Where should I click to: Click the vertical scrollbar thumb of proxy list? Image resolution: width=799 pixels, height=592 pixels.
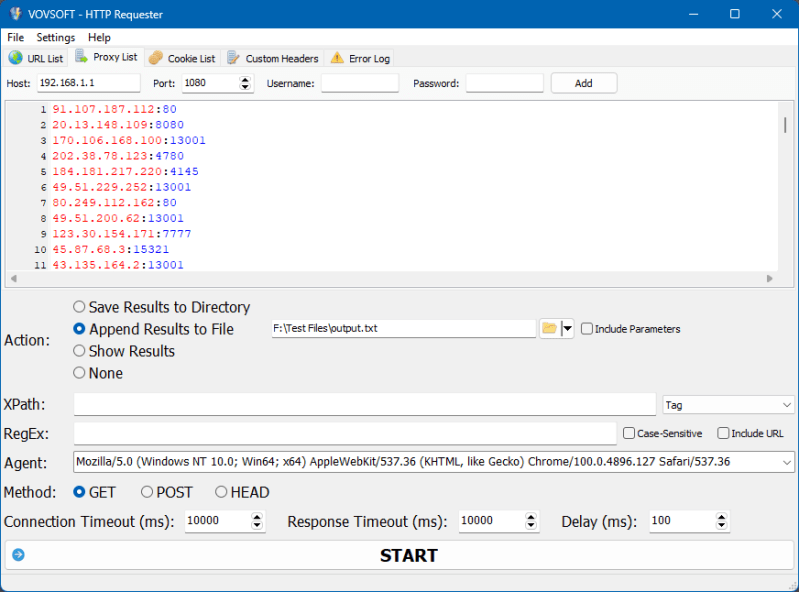click(785, 124)
